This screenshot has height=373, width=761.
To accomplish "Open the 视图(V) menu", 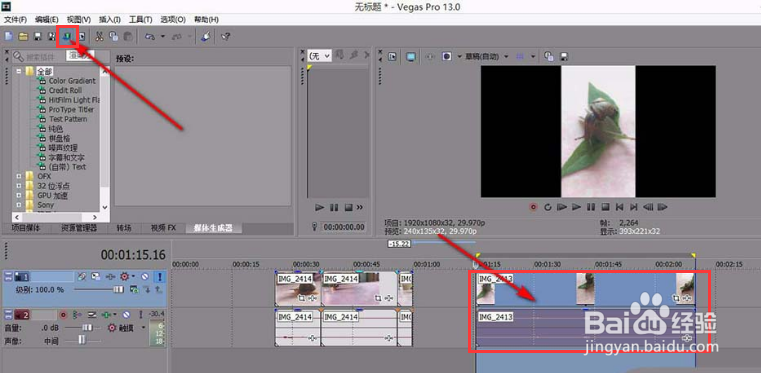I will coord(79,19).
